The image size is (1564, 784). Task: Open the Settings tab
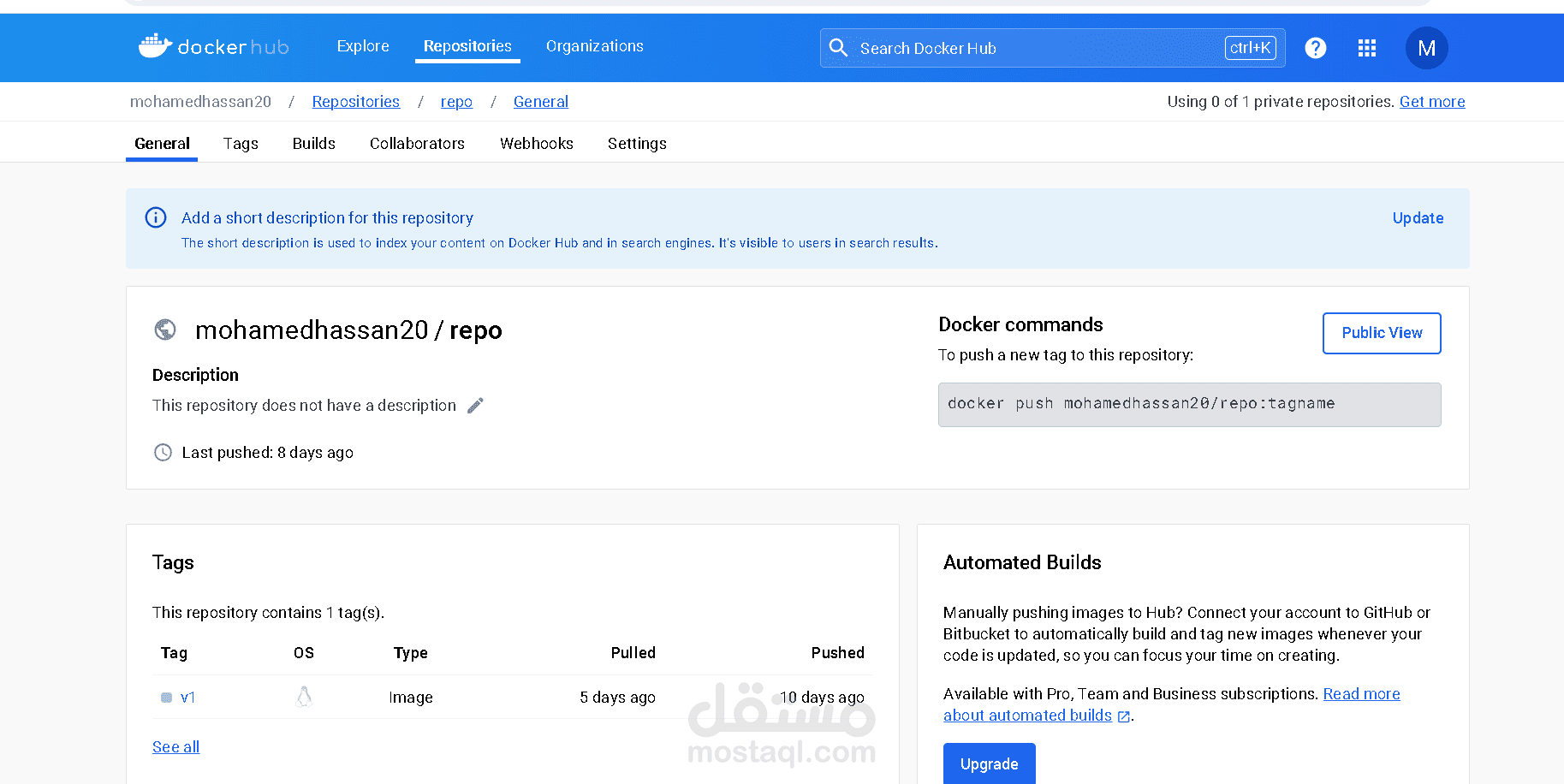coord(637,144)
